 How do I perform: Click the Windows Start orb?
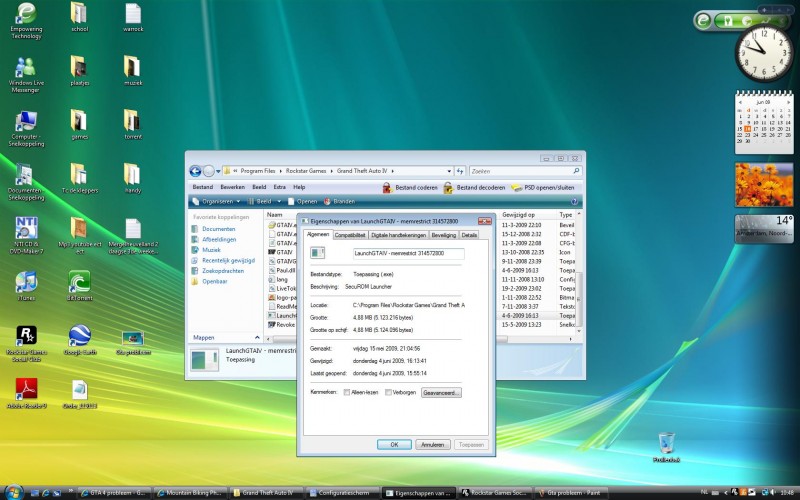[x=14, y=492]
